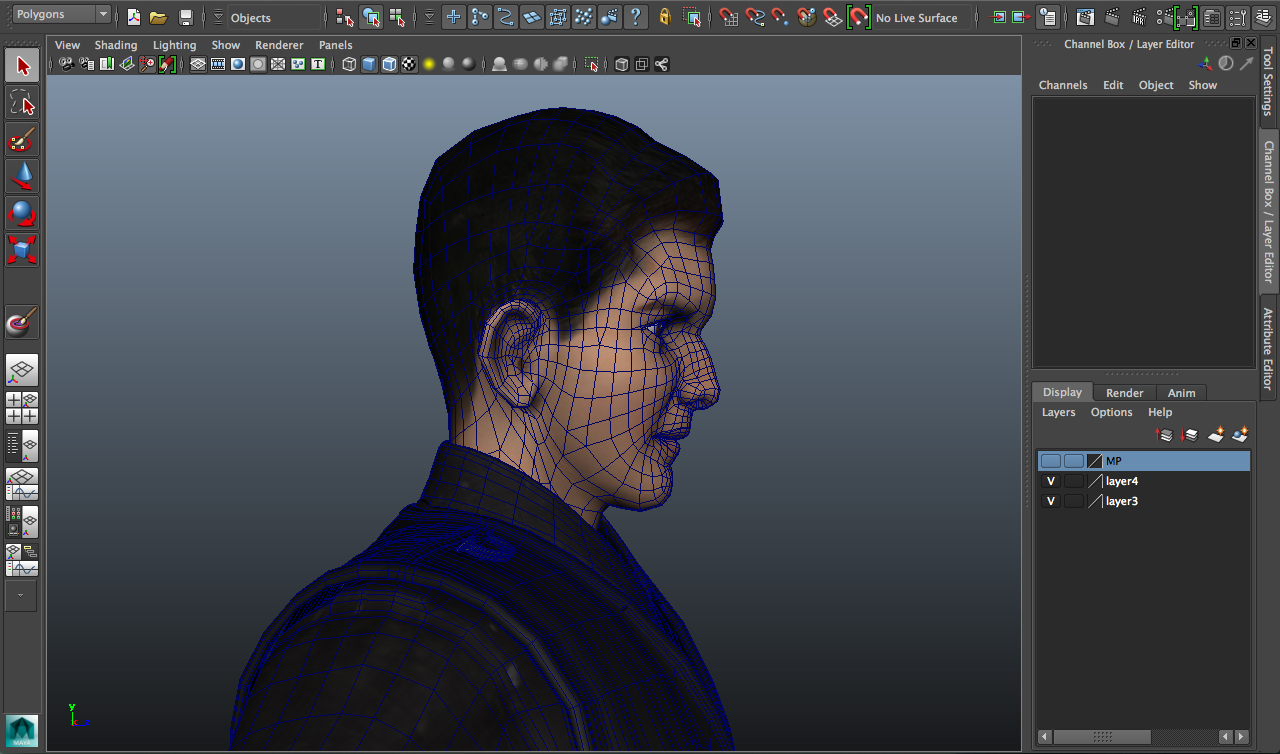The width and height of the screenshot is (1280, 754).
Task: Open Object menu in Channel Box
Action: click(x=1156, y=85)
